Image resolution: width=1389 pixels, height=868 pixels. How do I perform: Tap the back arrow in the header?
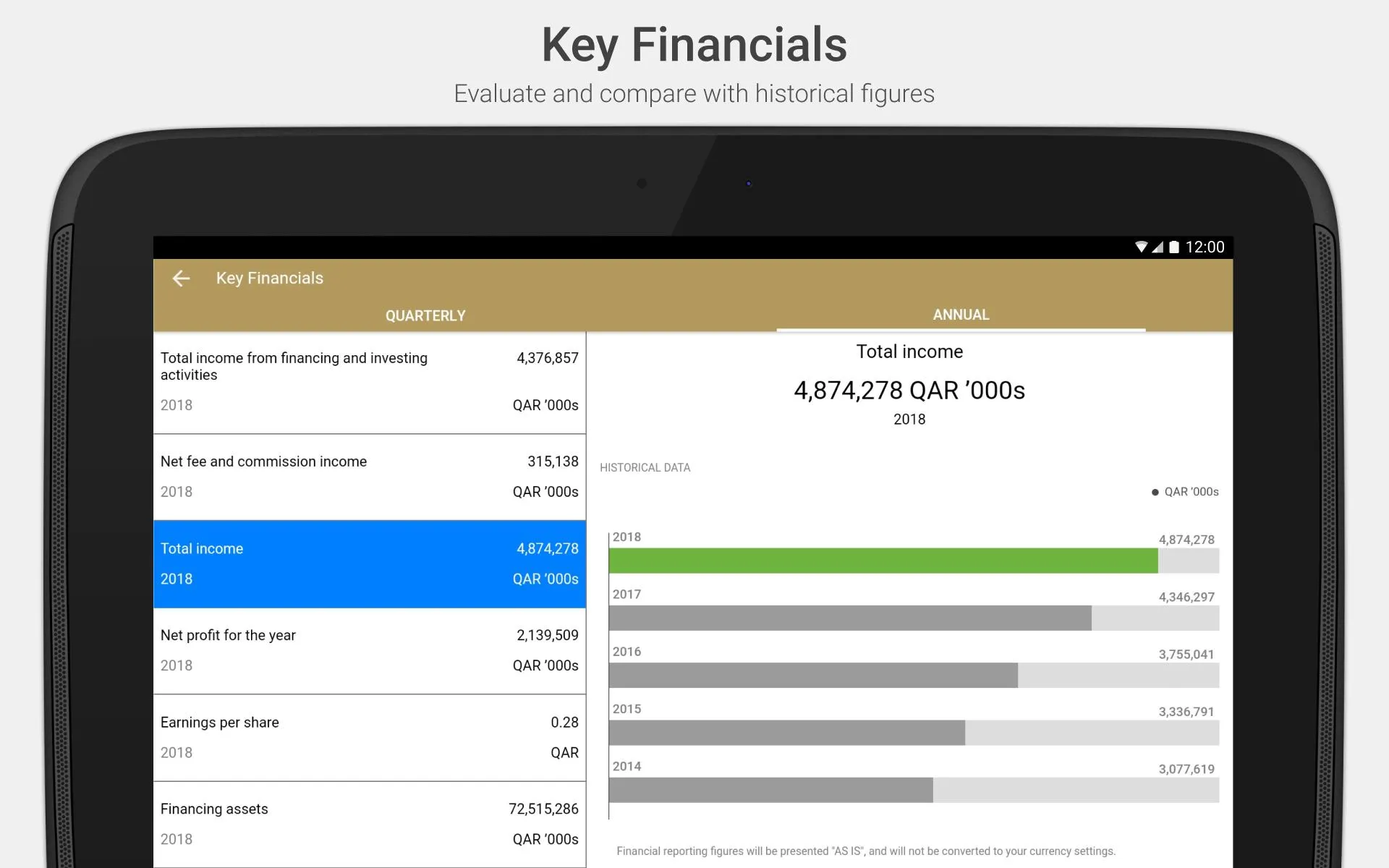(x=181, y=278)
